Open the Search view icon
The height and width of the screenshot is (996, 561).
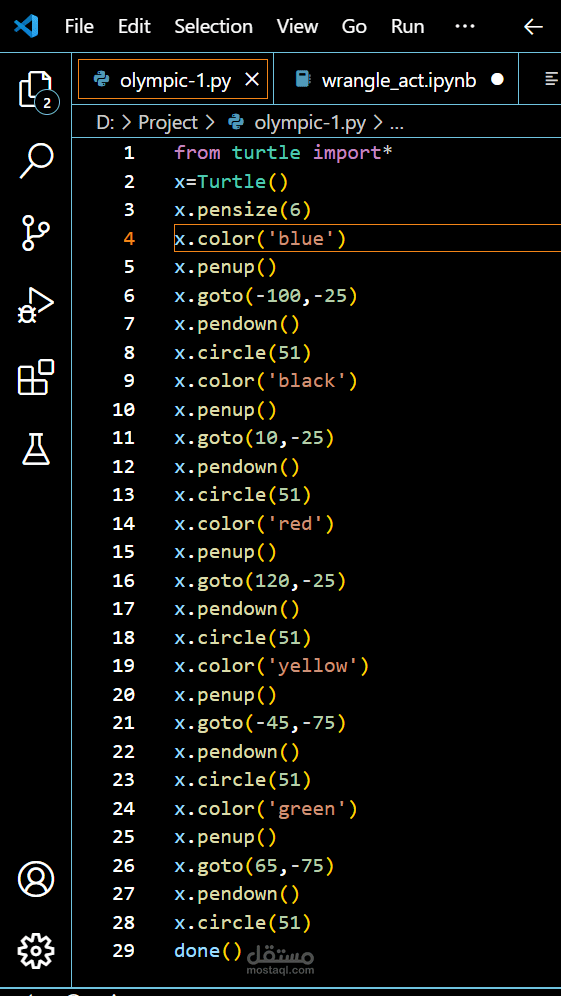pos(36,161)
